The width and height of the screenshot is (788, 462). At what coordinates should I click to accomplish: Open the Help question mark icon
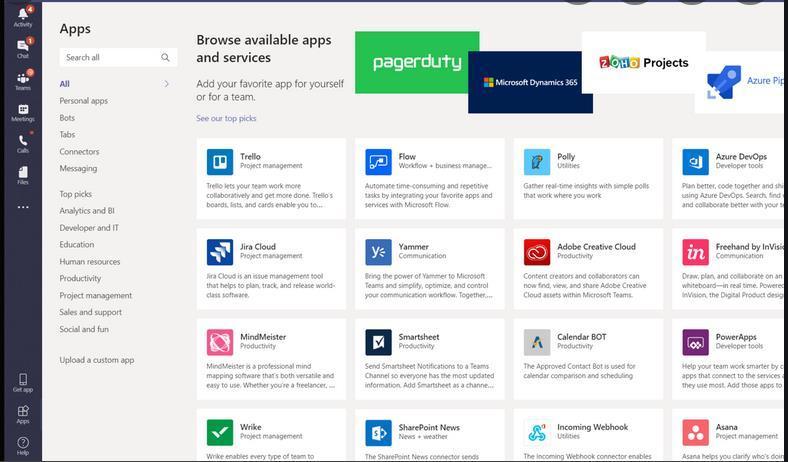23,442
